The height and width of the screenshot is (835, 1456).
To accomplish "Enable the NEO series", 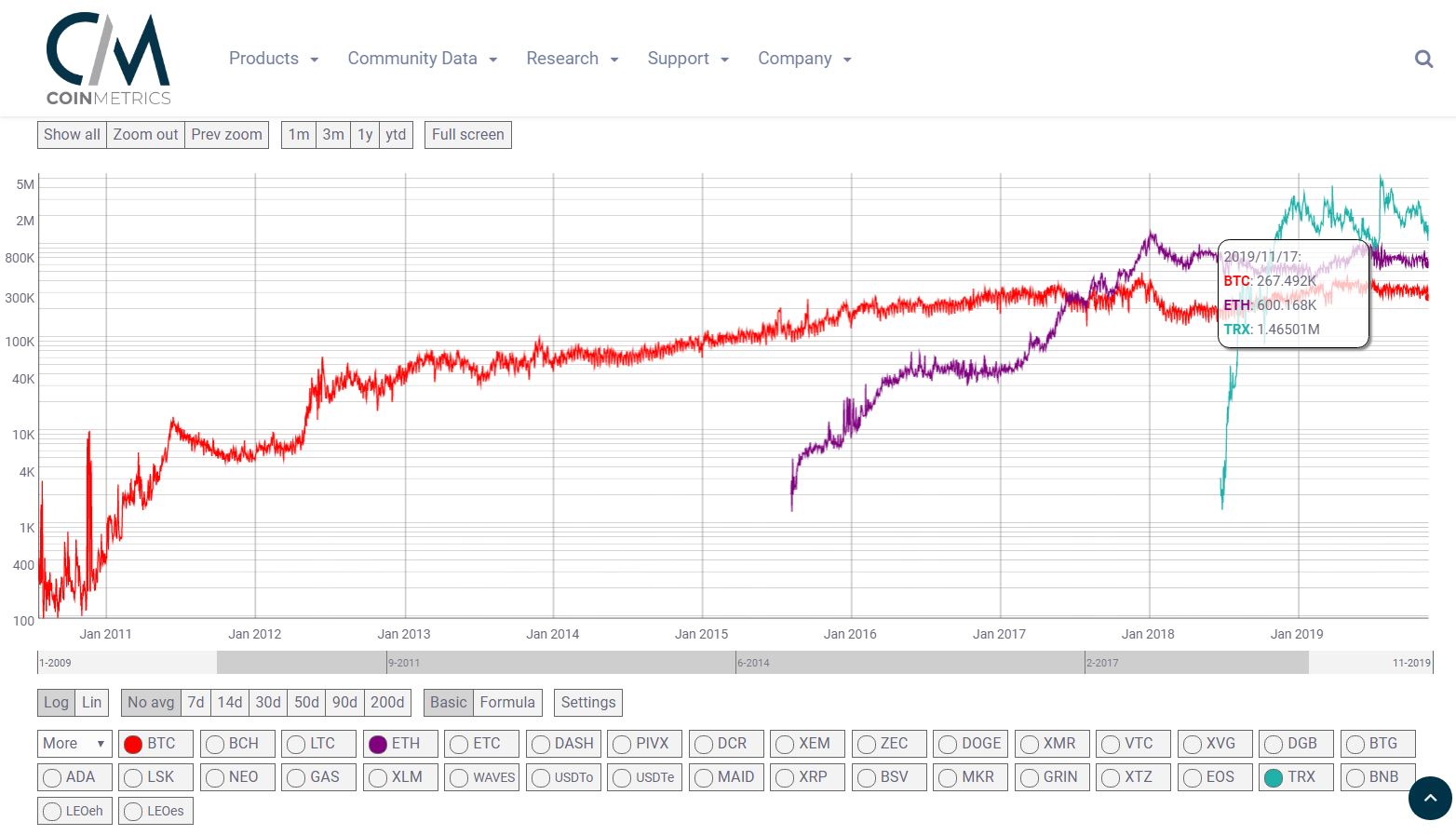I will pyautogui.click(x=237, y=777).
